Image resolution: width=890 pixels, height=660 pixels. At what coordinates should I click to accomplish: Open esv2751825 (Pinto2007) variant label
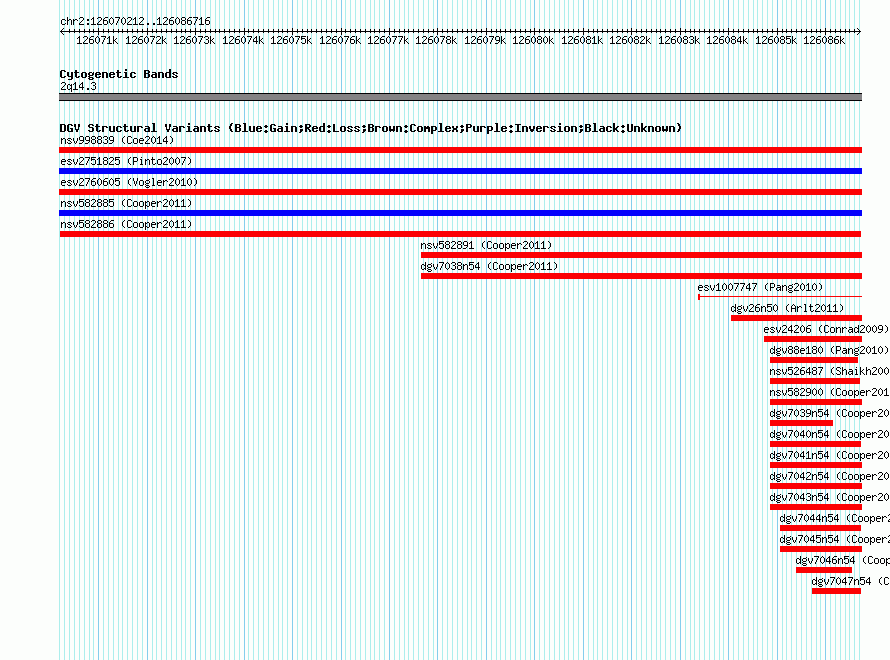[126, 161]
